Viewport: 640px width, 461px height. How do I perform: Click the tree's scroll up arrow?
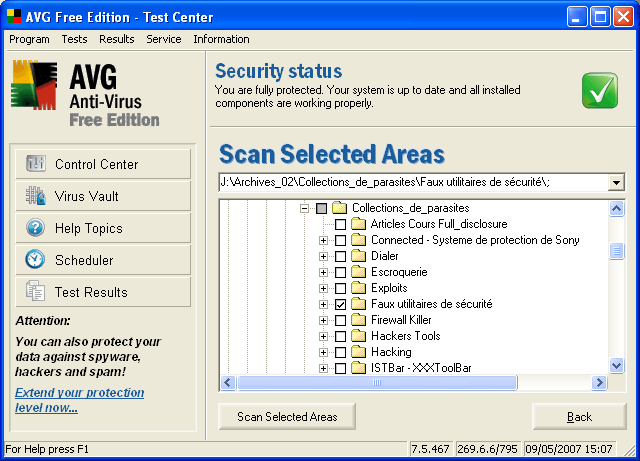616,208
